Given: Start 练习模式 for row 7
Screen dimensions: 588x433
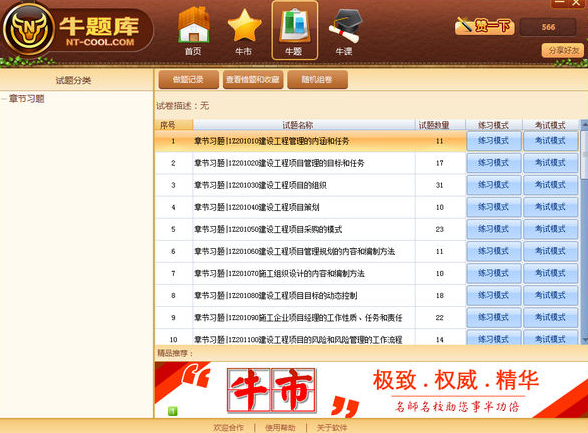Looking at the screenshot, I should point(494,273).
